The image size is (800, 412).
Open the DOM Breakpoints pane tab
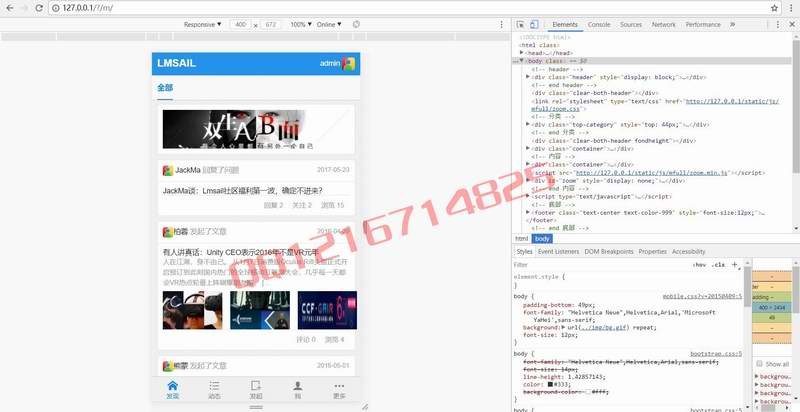click(x=608, y=251)
